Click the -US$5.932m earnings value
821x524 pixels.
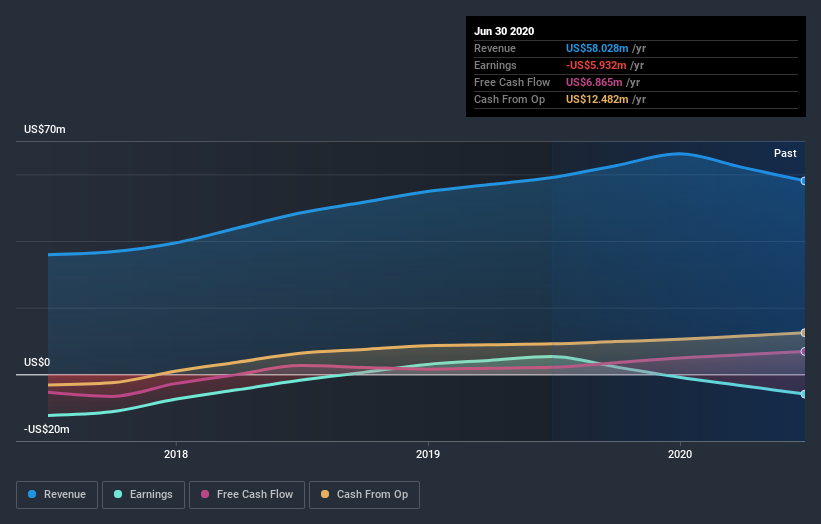596,65
